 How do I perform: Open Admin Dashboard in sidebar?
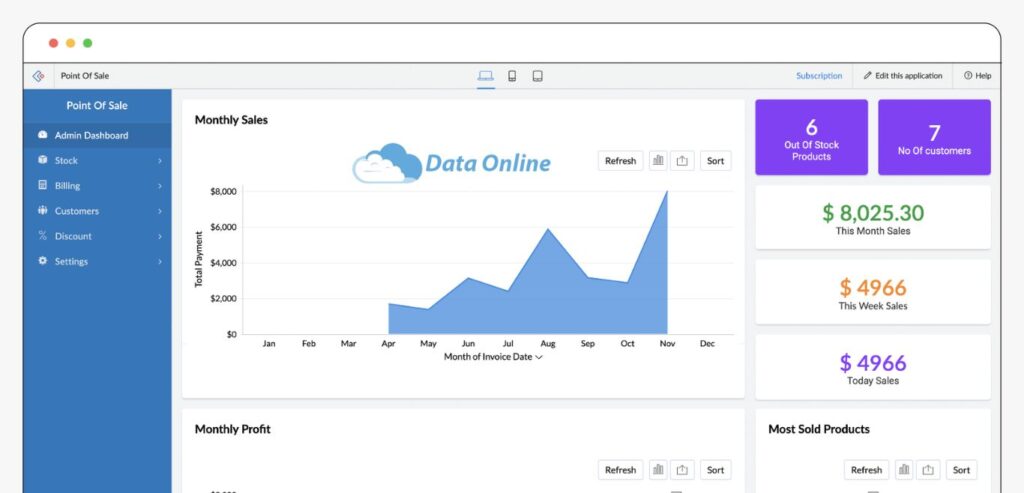pos(97,135)
